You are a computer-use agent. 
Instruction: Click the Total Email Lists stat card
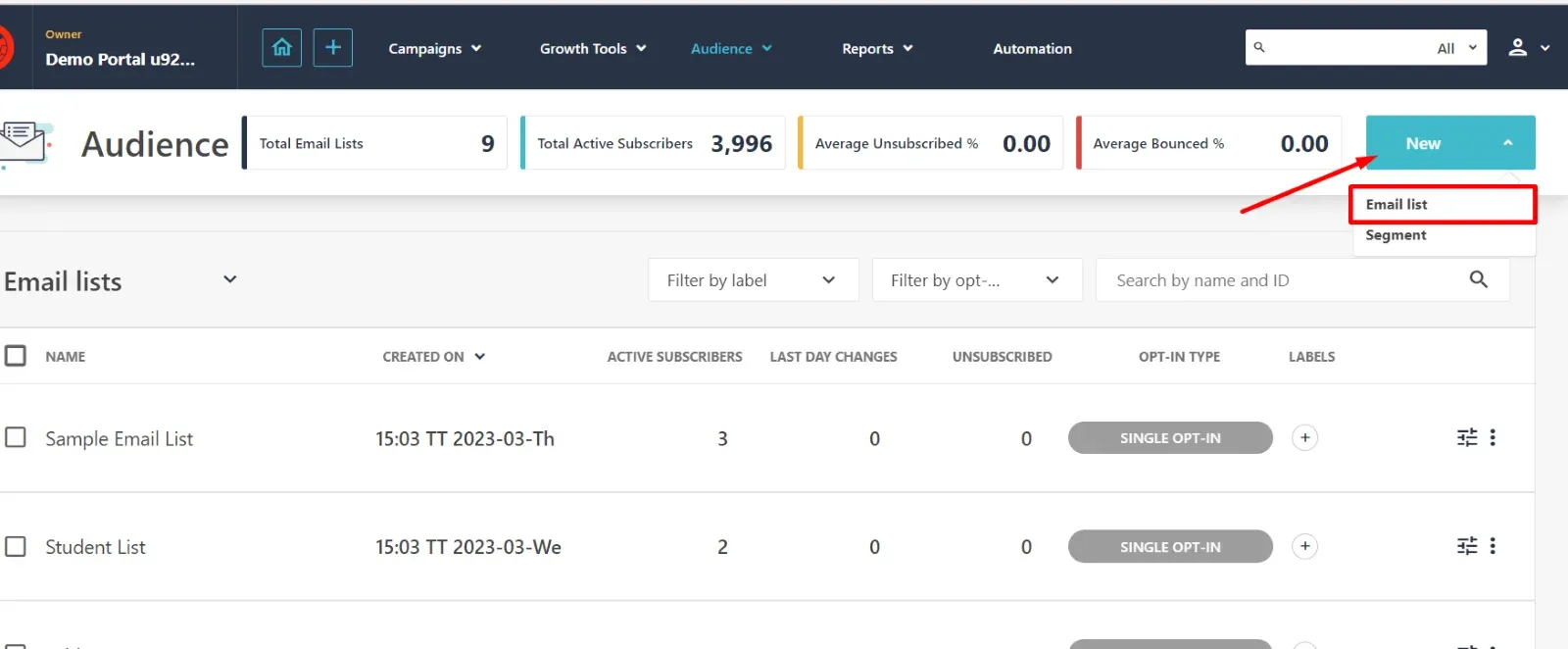374,143
